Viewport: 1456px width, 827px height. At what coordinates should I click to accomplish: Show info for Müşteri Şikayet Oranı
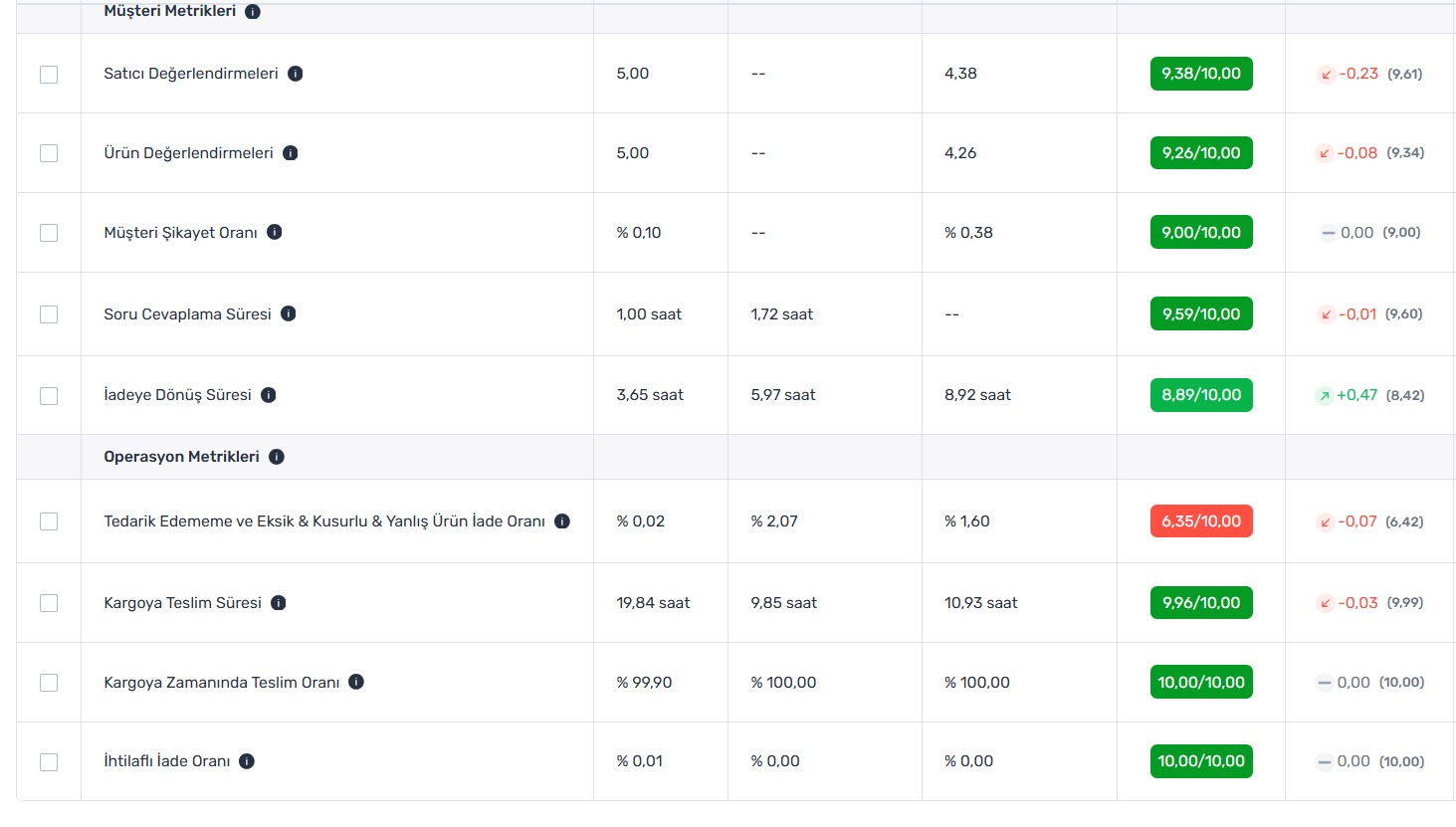(x=275, y=232)
